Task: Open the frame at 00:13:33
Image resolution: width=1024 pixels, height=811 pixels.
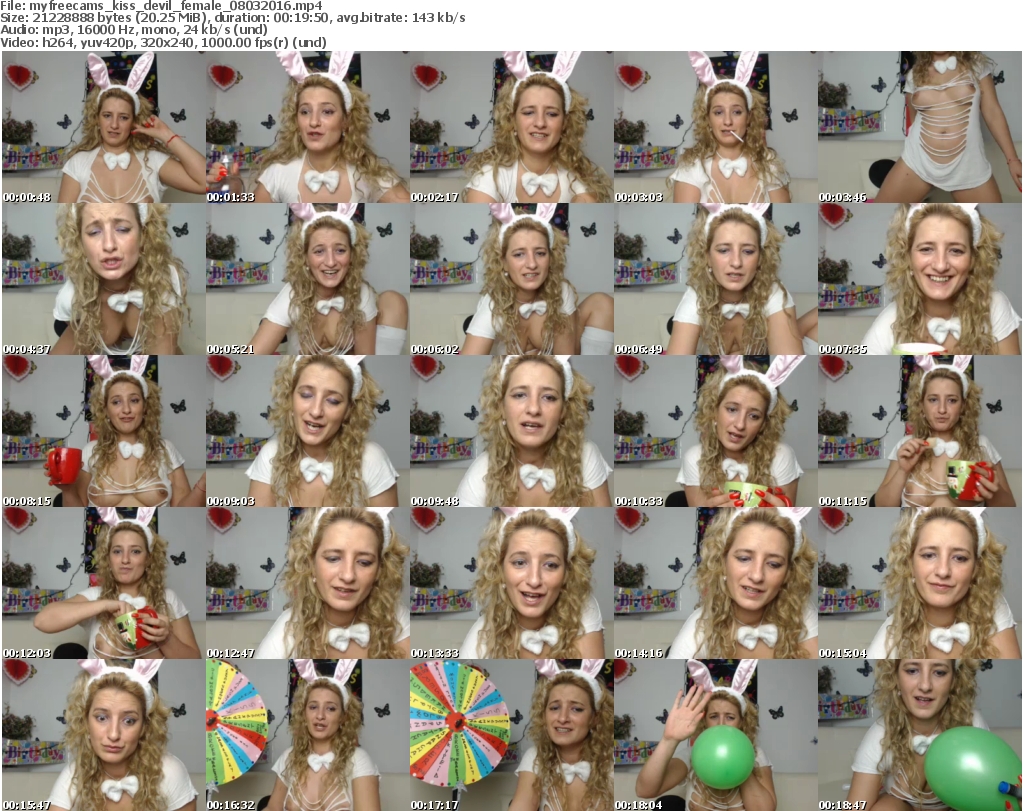Action: (511, 583)
